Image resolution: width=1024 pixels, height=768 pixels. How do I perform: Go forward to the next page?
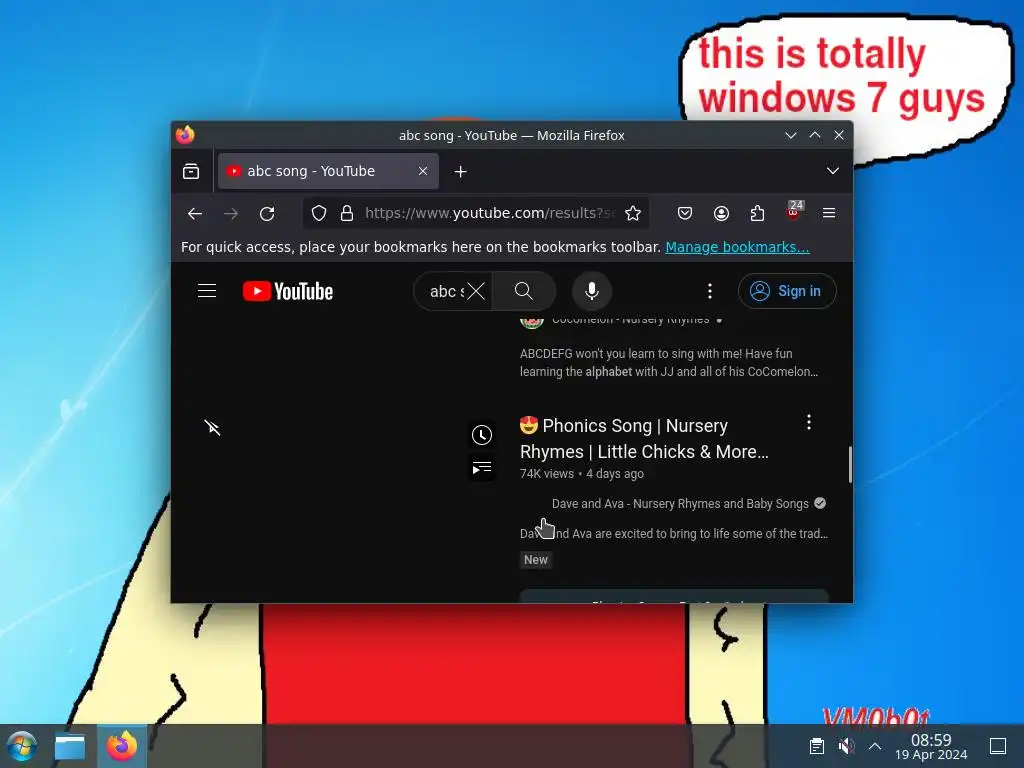[231, 214]
